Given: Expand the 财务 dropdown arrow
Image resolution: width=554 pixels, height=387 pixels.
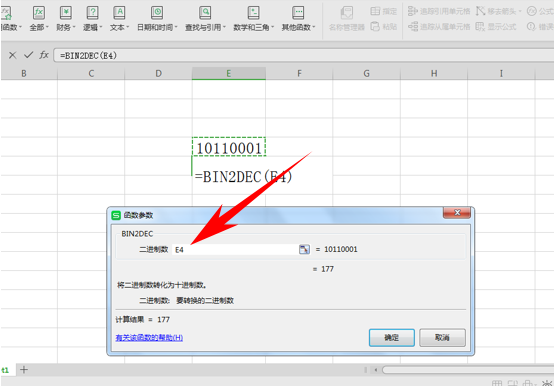Looking at the screenshot, I should (x=74, y=27).
